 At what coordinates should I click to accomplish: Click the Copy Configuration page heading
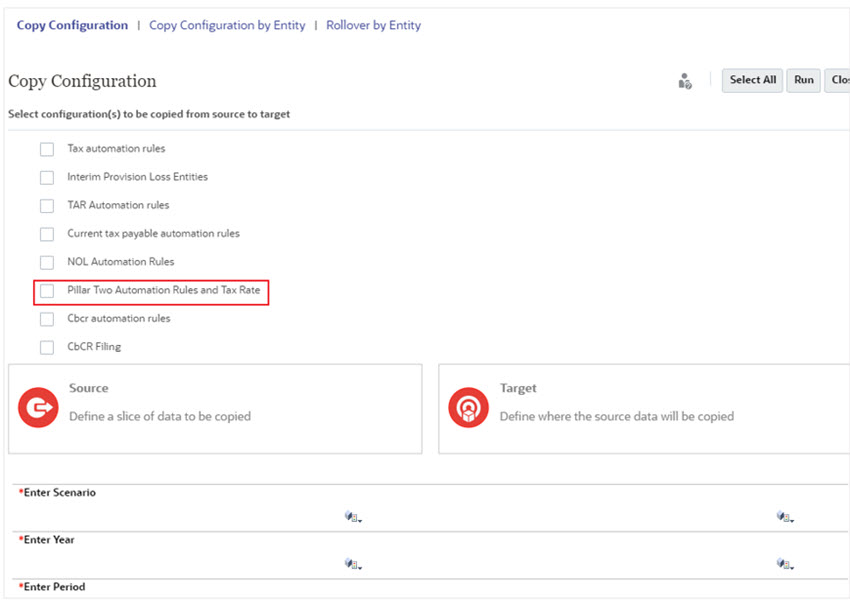(x=82, y=81)
